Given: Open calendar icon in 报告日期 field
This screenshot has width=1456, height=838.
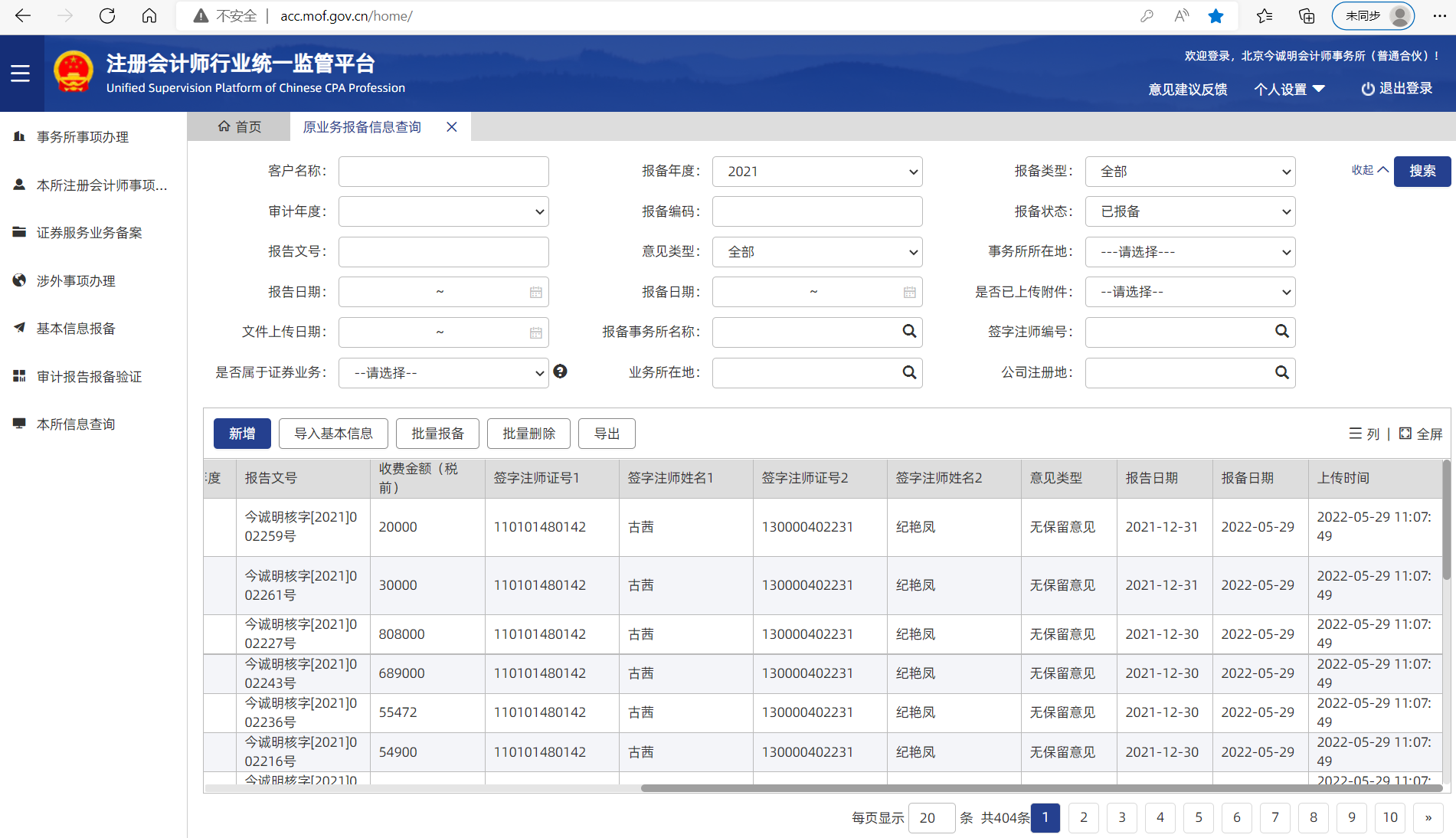Looking at the screenshot, I should pos(535,292).
